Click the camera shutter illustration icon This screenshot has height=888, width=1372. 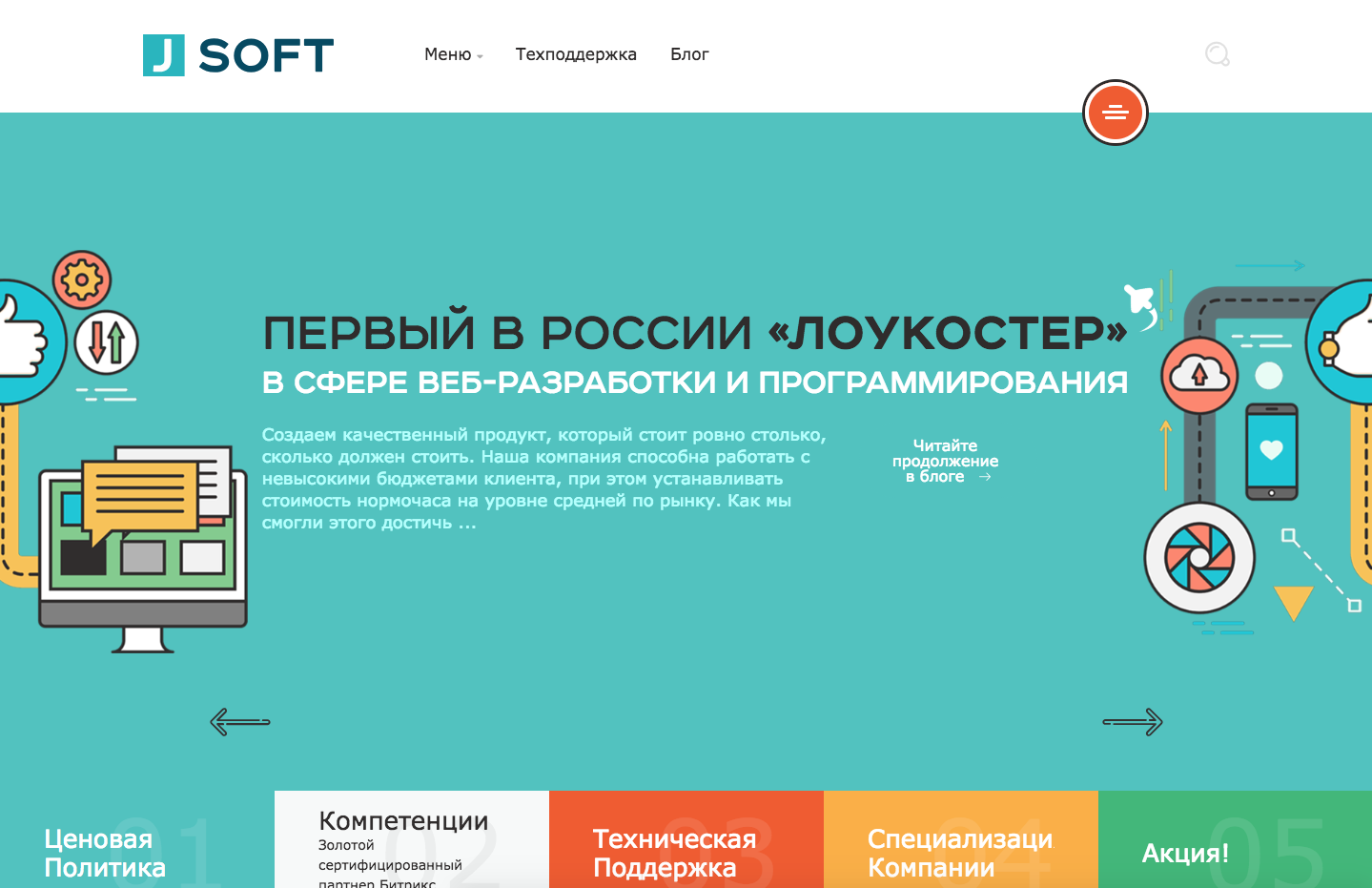tap(1199, 557)
